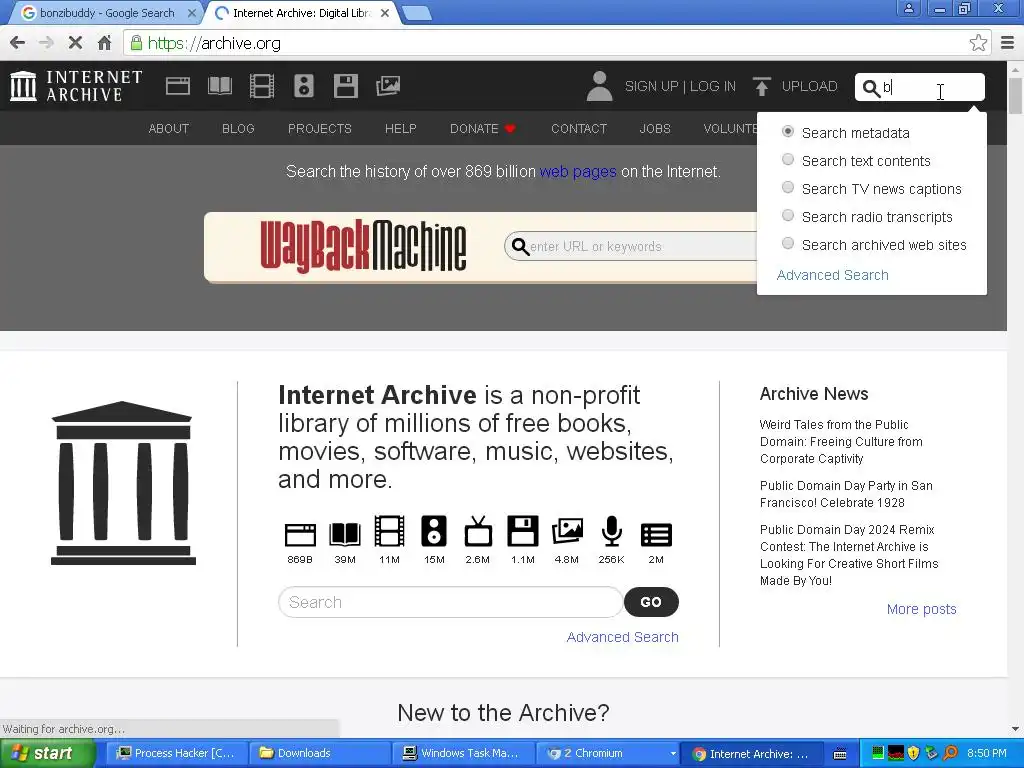Click the upload arrow icon
The width and height of the screenshot is (1024, 768).
[x=761, y=86]
